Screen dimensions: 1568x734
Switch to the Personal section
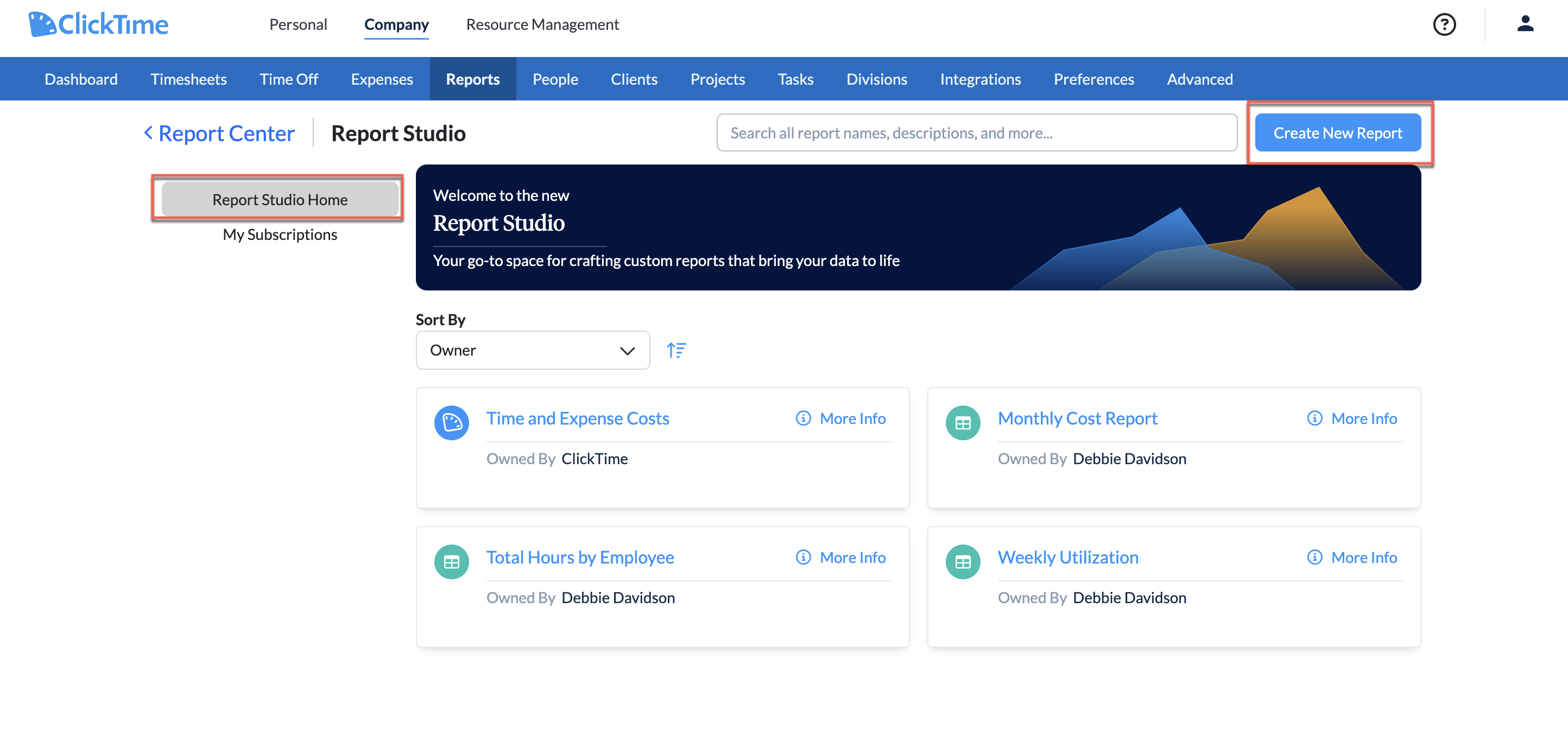click(298, 24)
